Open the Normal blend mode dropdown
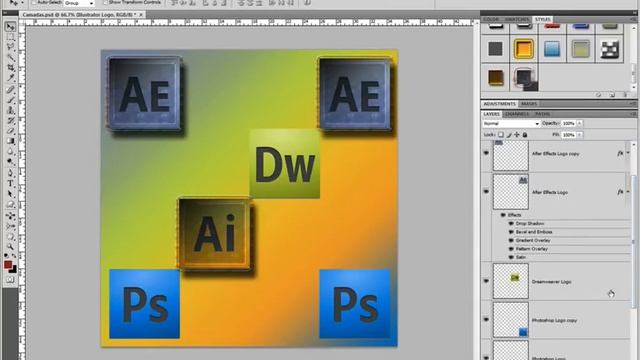The height and width of the screenshot is (360, 640). [x=511, y=123]
